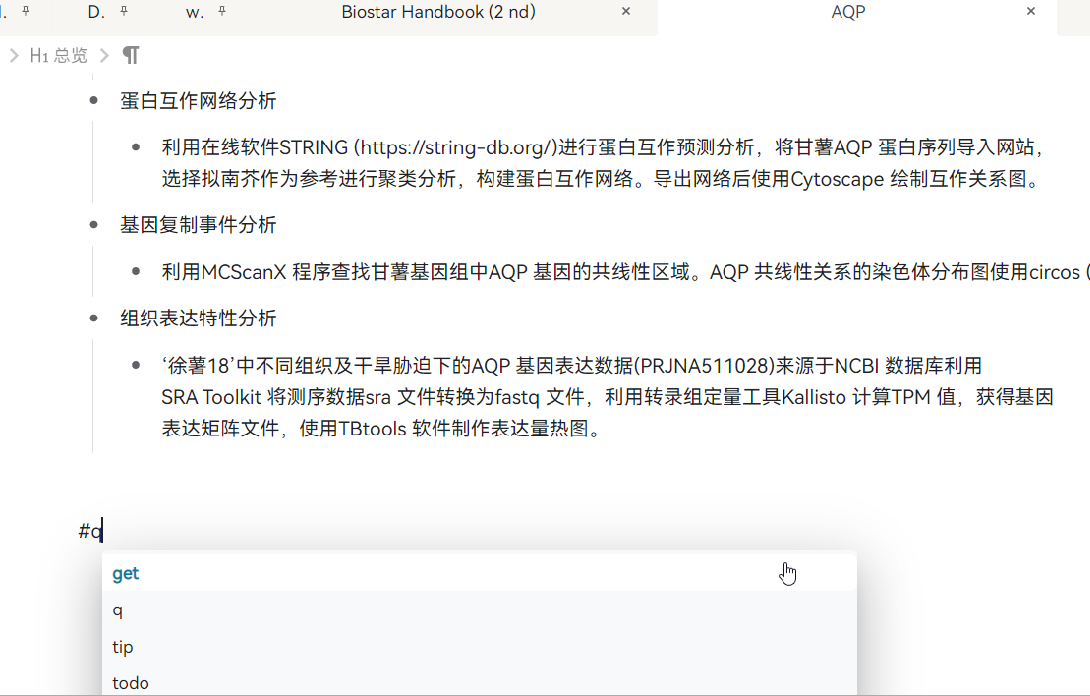
Task: Click the SRA Toolkit text
Action: tap(211, 397)
